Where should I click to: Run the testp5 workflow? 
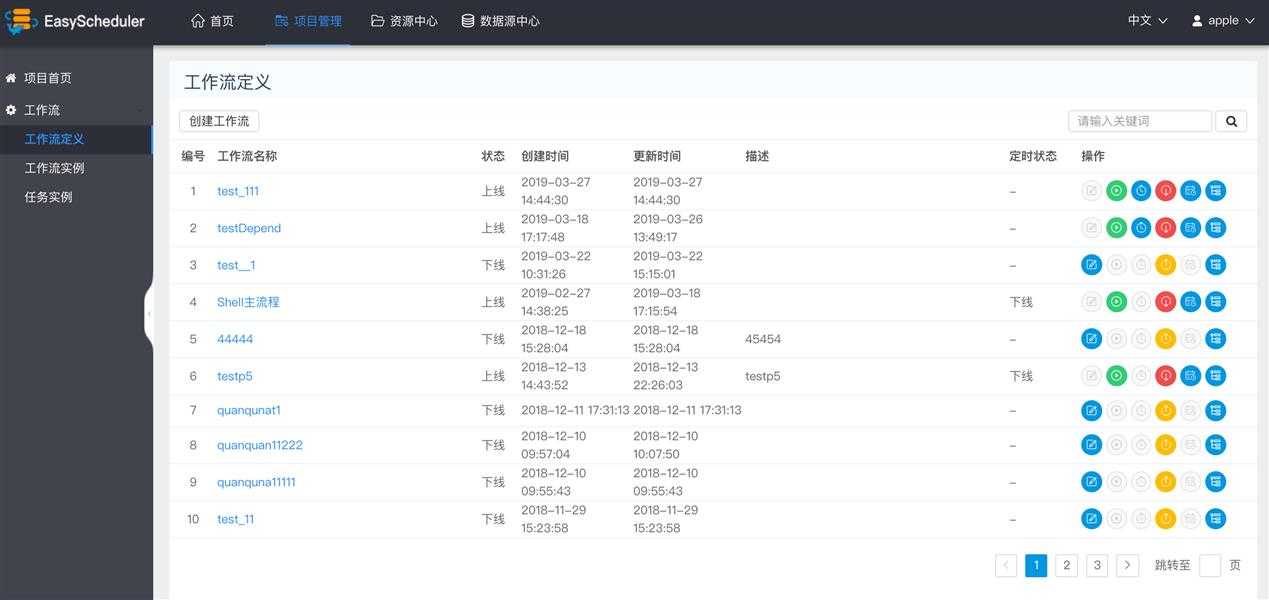click(1116, 376)
